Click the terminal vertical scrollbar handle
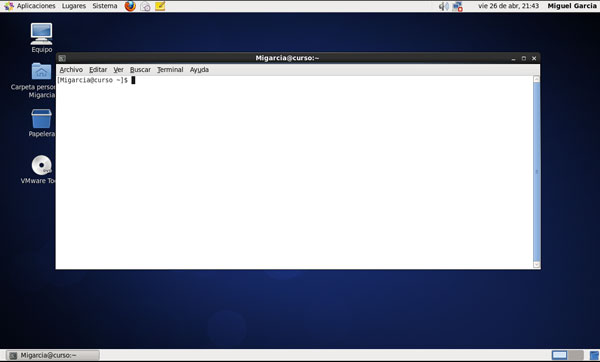 (x=536, y=172)
